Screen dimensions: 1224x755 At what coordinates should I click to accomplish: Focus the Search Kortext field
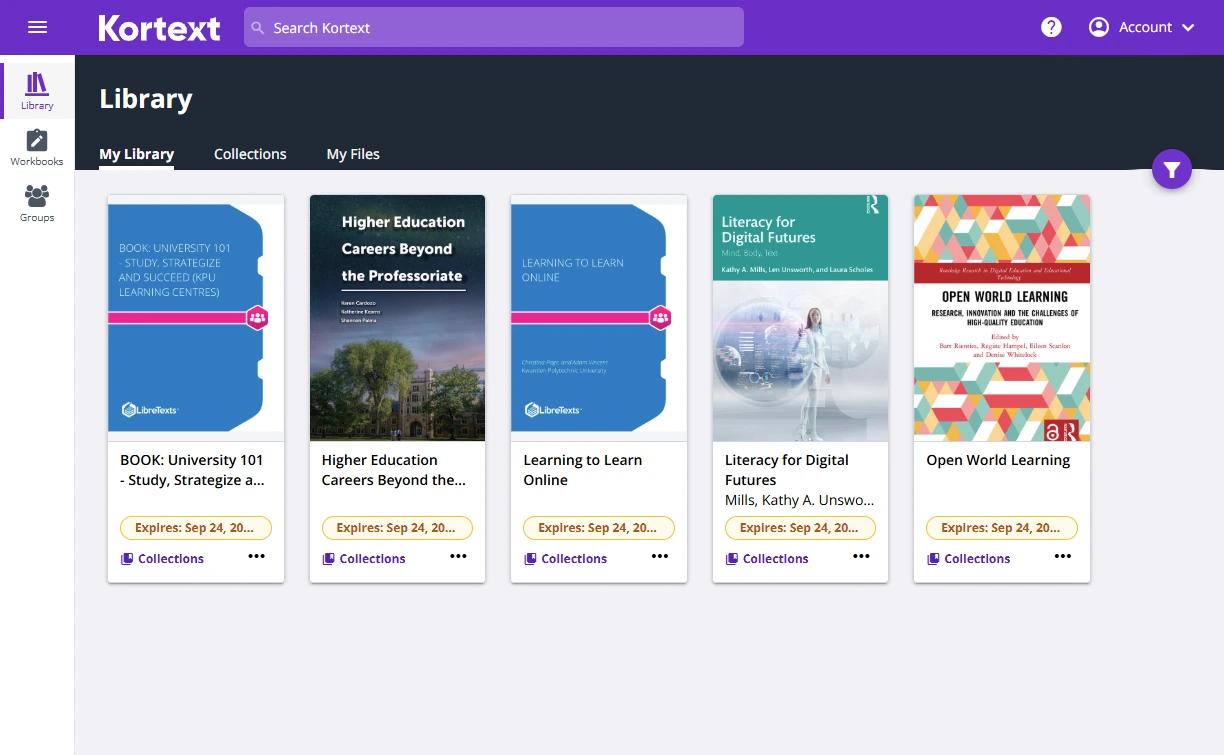pos(494,27)
